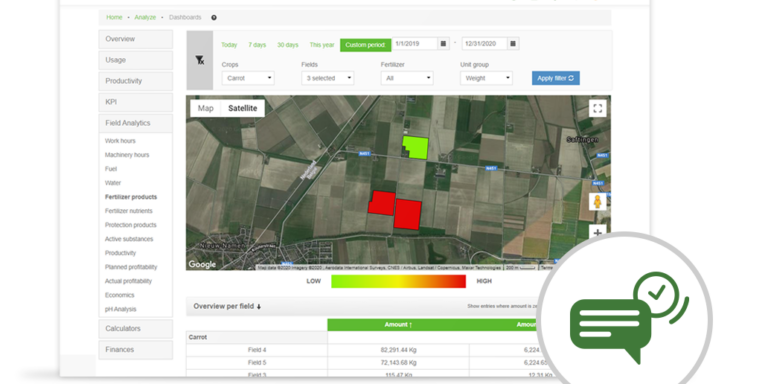Open the Usage sidebar section
This screenshot has width=768, height=384.
136,60
